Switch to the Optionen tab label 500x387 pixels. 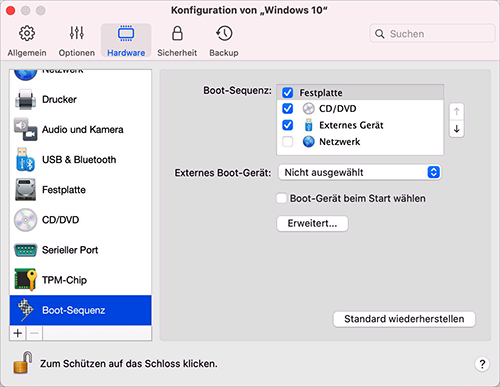(x=77, y=53)
